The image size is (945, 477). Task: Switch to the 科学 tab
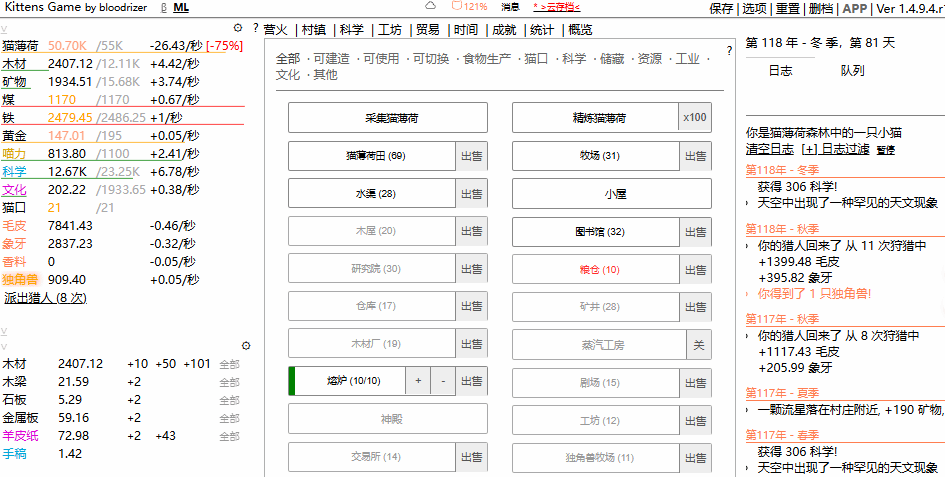tap(351, 30)
